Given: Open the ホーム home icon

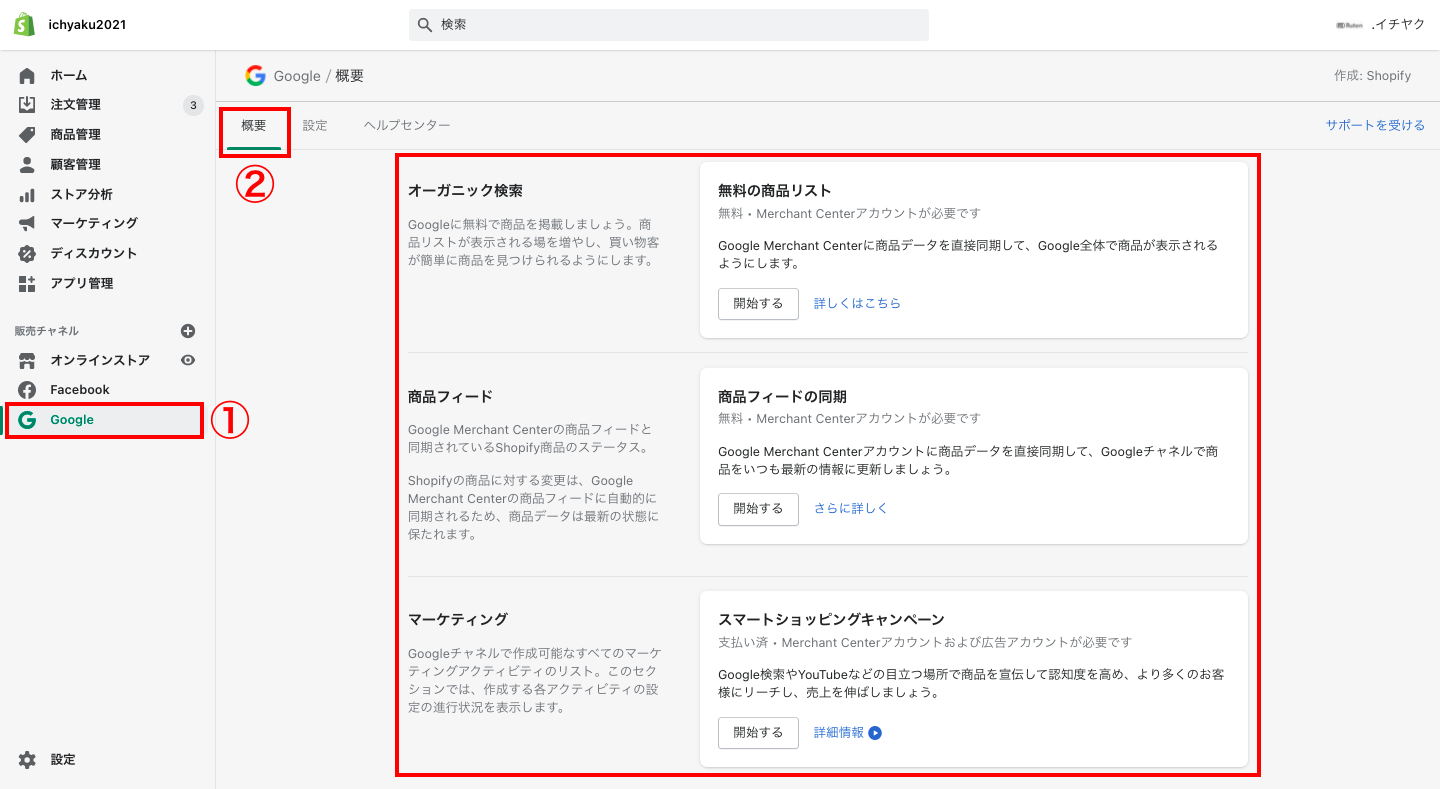Looking at the screenshot, I should pyautogui.click(x=27, y=75).
